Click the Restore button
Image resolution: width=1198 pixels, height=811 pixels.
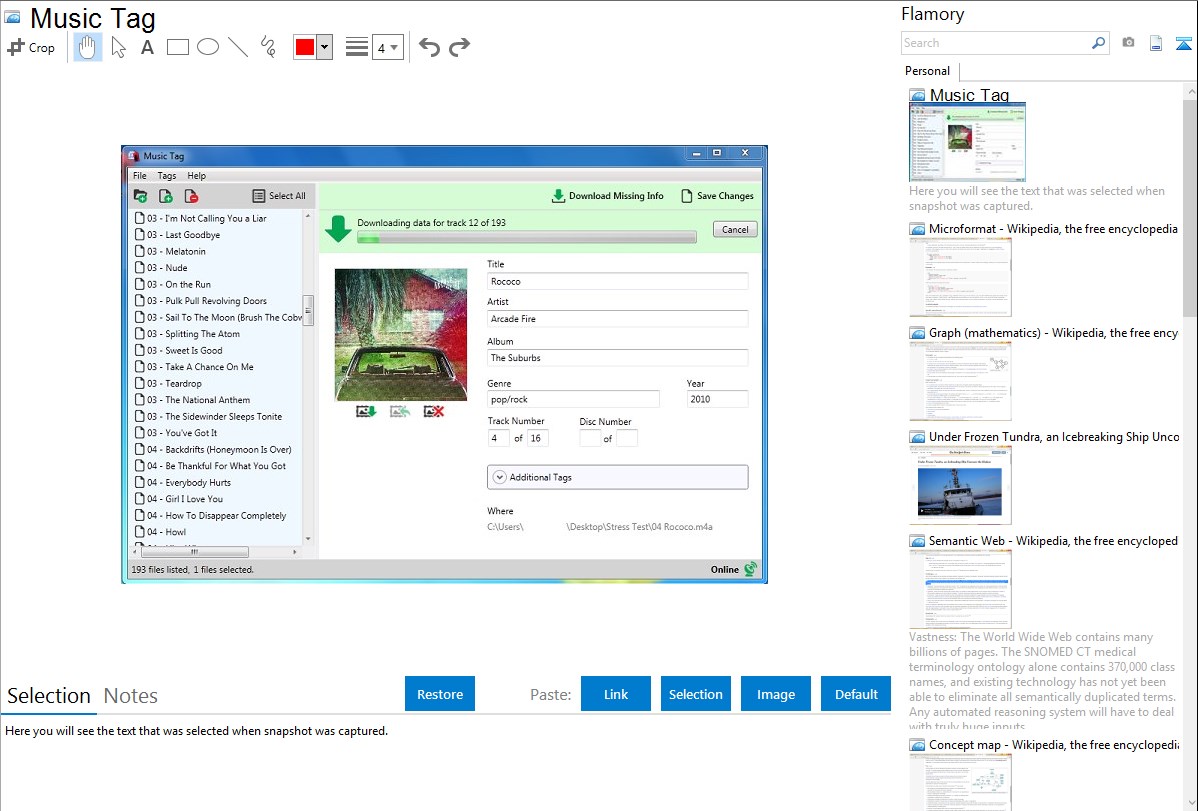pyautogui.click(x=440, y=694)
